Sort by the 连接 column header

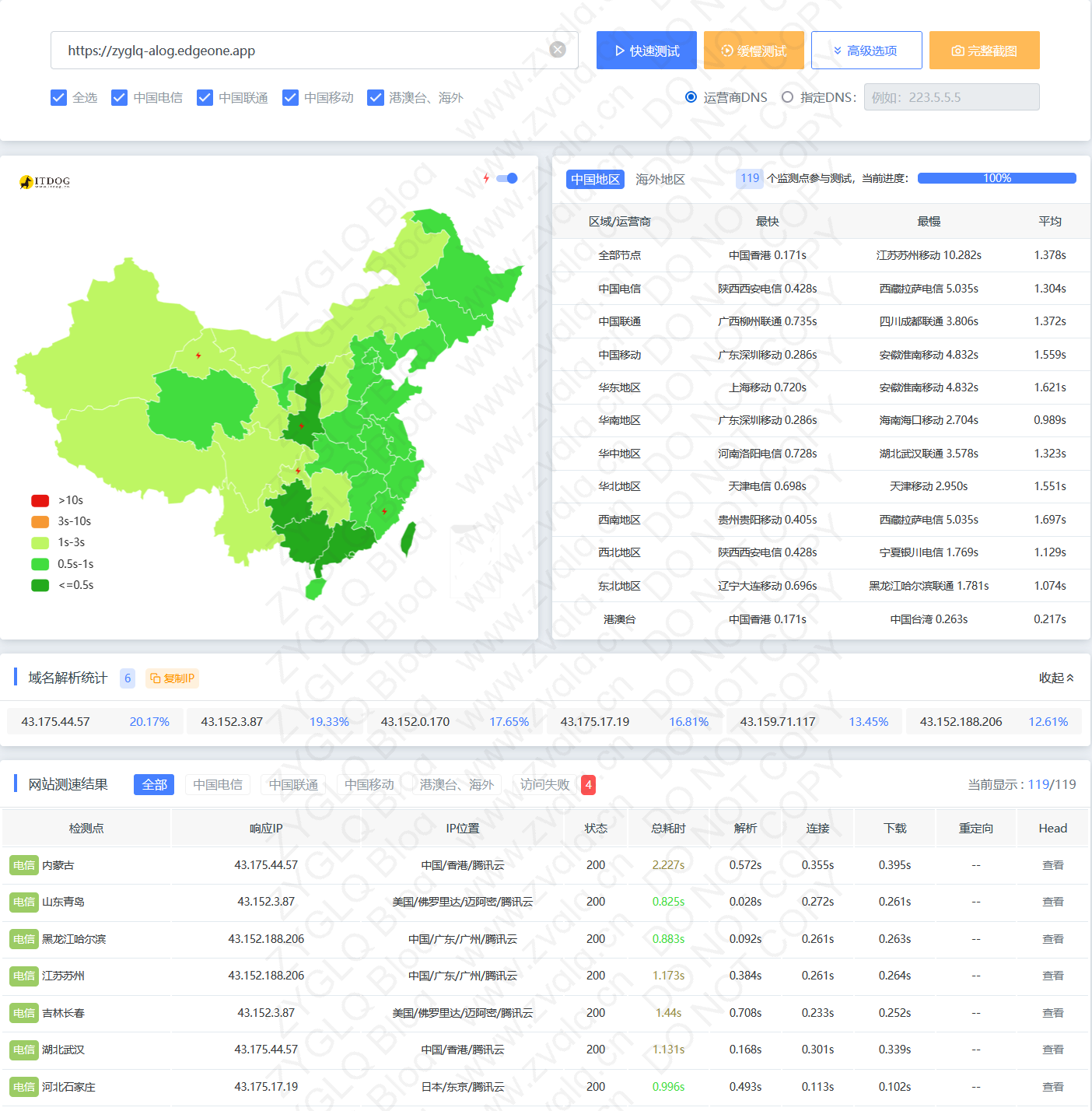click(x=817, y=828)
